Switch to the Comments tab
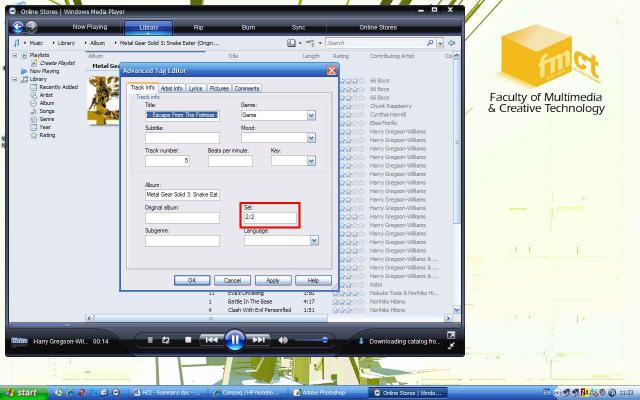The width and height of the screenshot is (640, 400). pyautogui.click(x=247, y=88)
